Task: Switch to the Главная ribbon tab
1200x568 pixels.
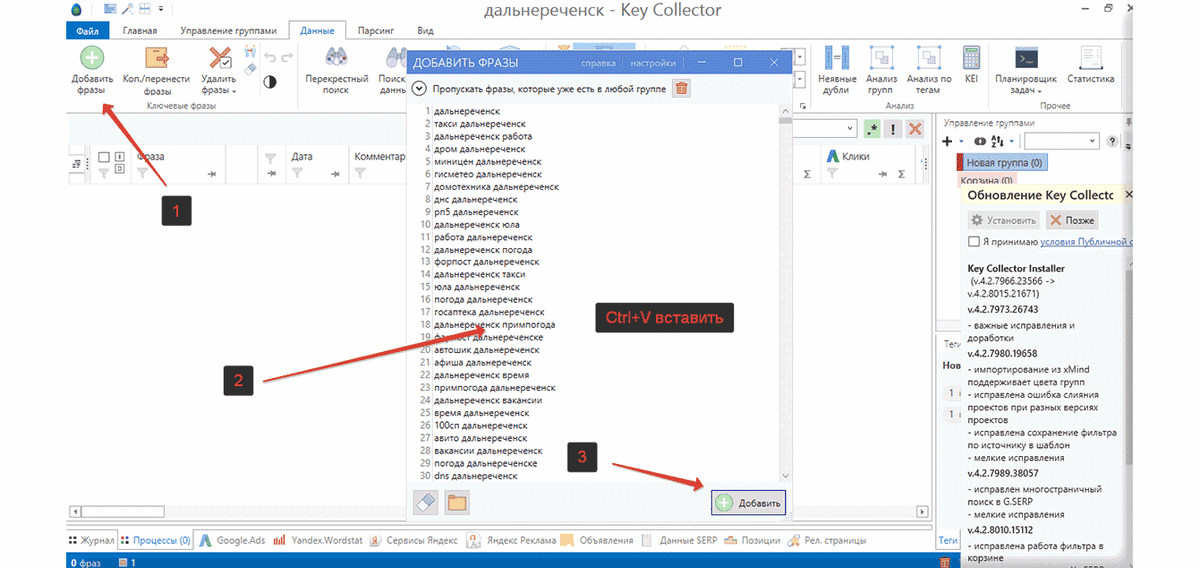Action: 139,30
